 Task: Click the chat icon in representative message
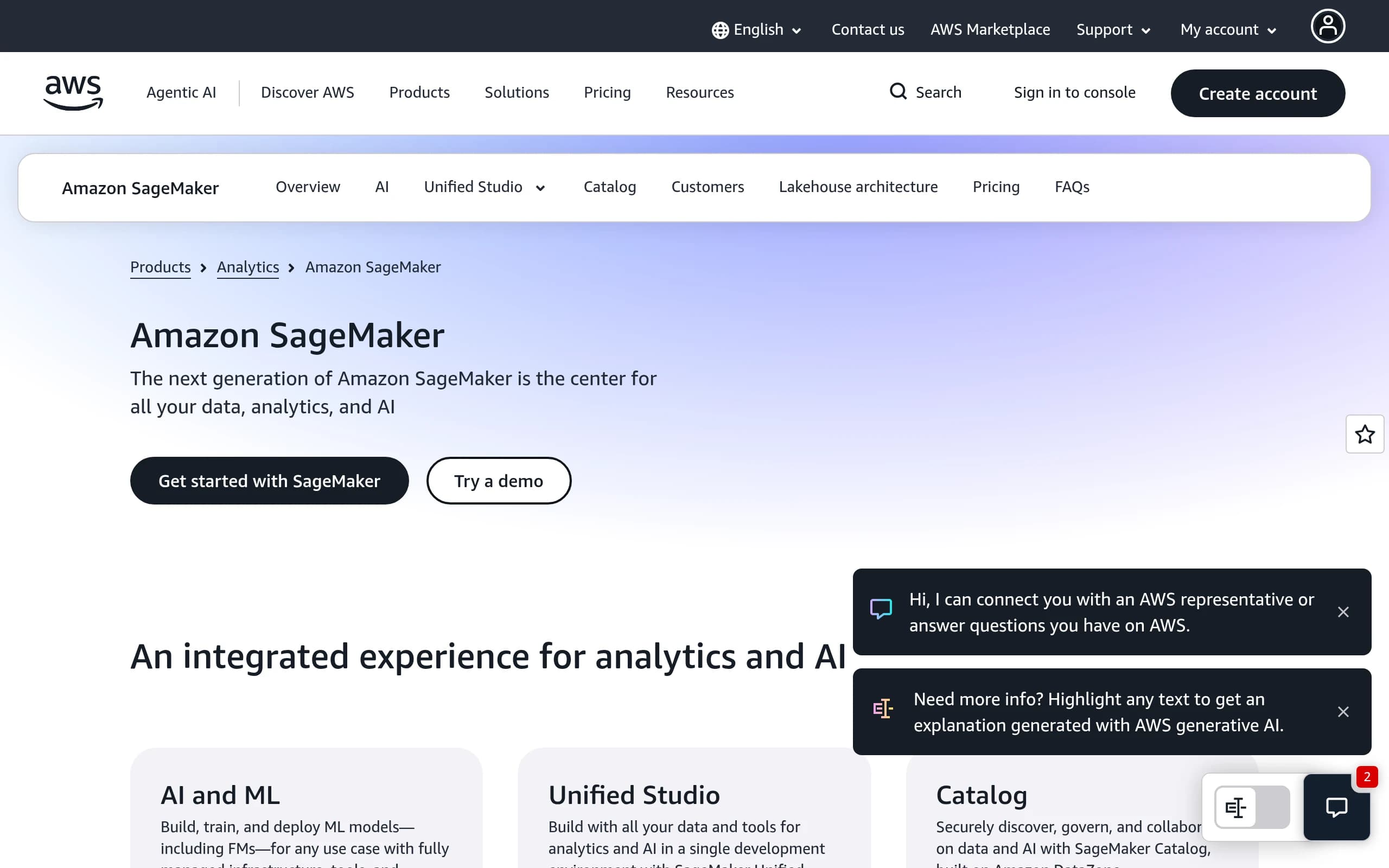point(881,609)
